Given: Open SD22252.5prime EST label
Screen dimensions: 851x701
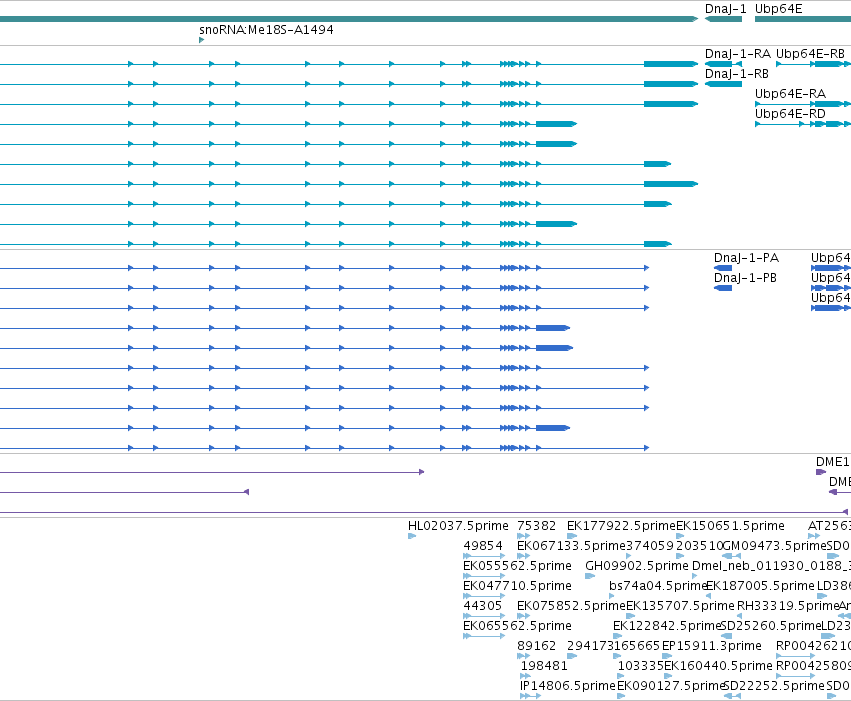Looking at the screenshot, I should click(x=774, y=686).
